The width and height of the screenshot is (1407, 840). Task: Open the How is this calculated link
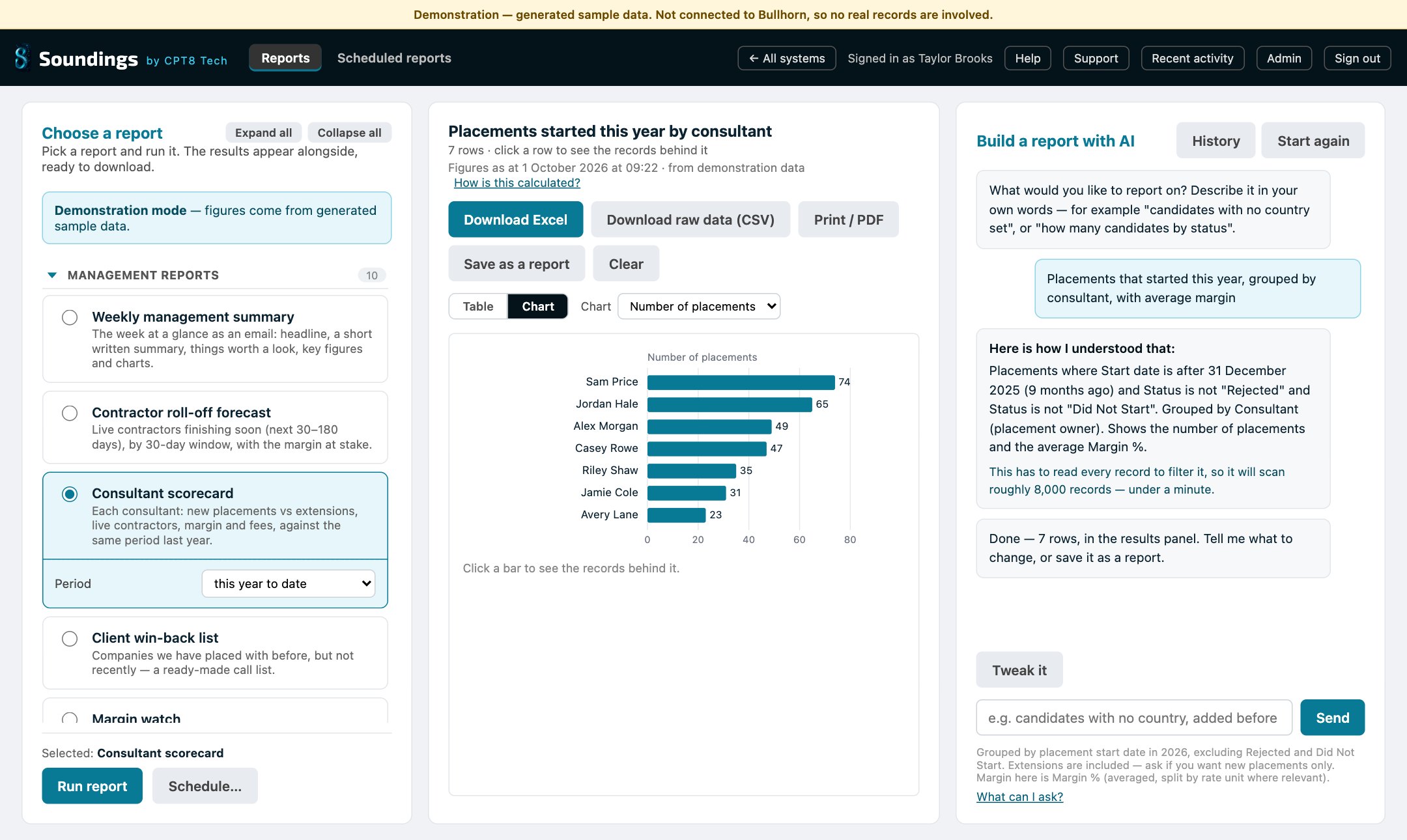[x=517, y=183]
